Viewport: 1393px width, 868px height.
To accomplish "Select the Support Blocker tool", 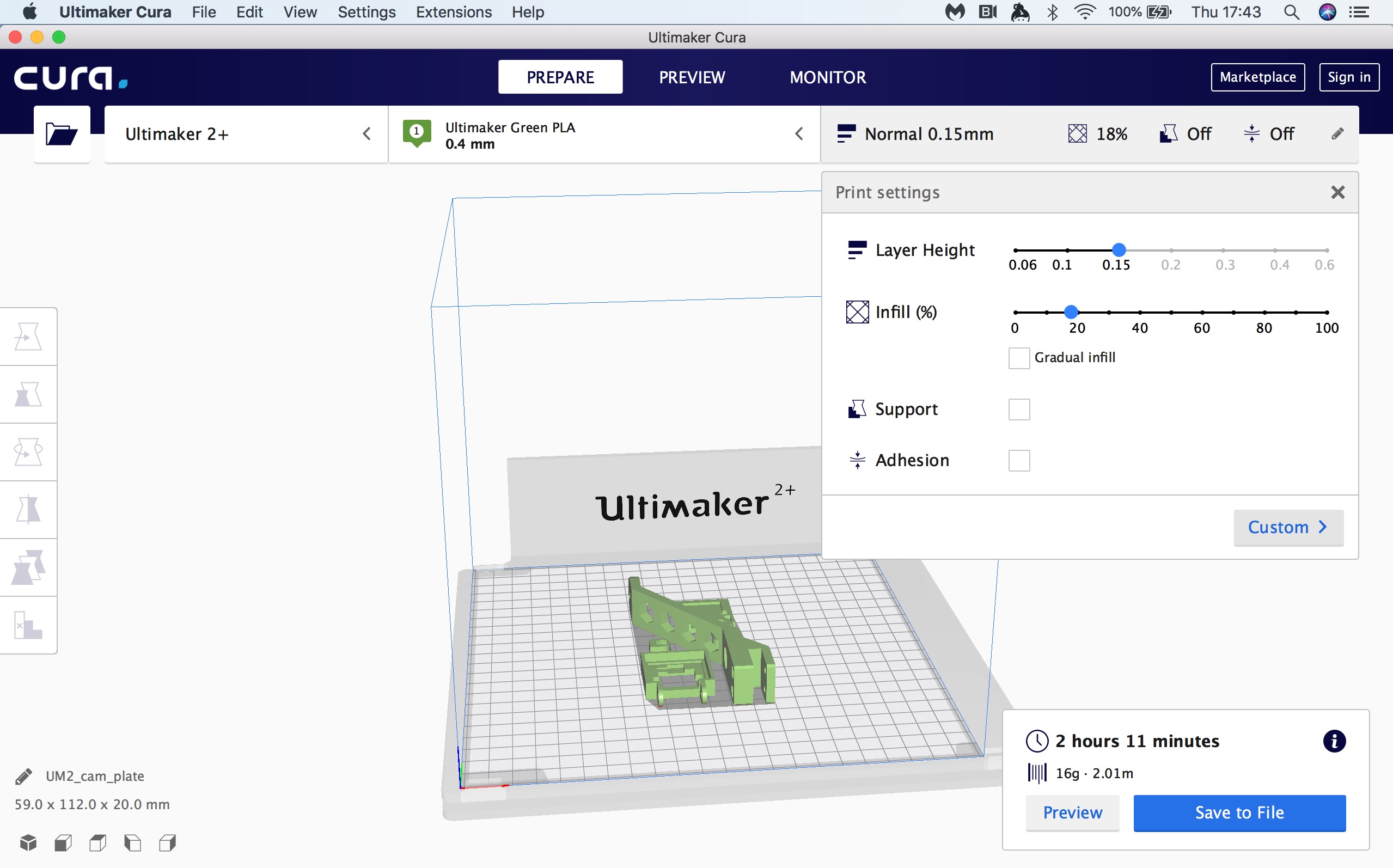I will (28, 625).
